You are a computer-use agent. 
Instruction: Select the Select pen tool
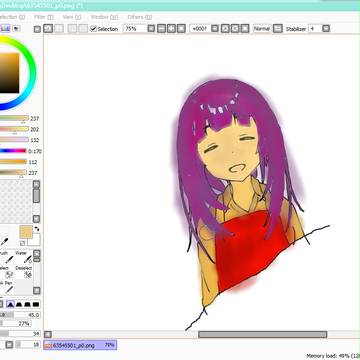pos(7,272)
